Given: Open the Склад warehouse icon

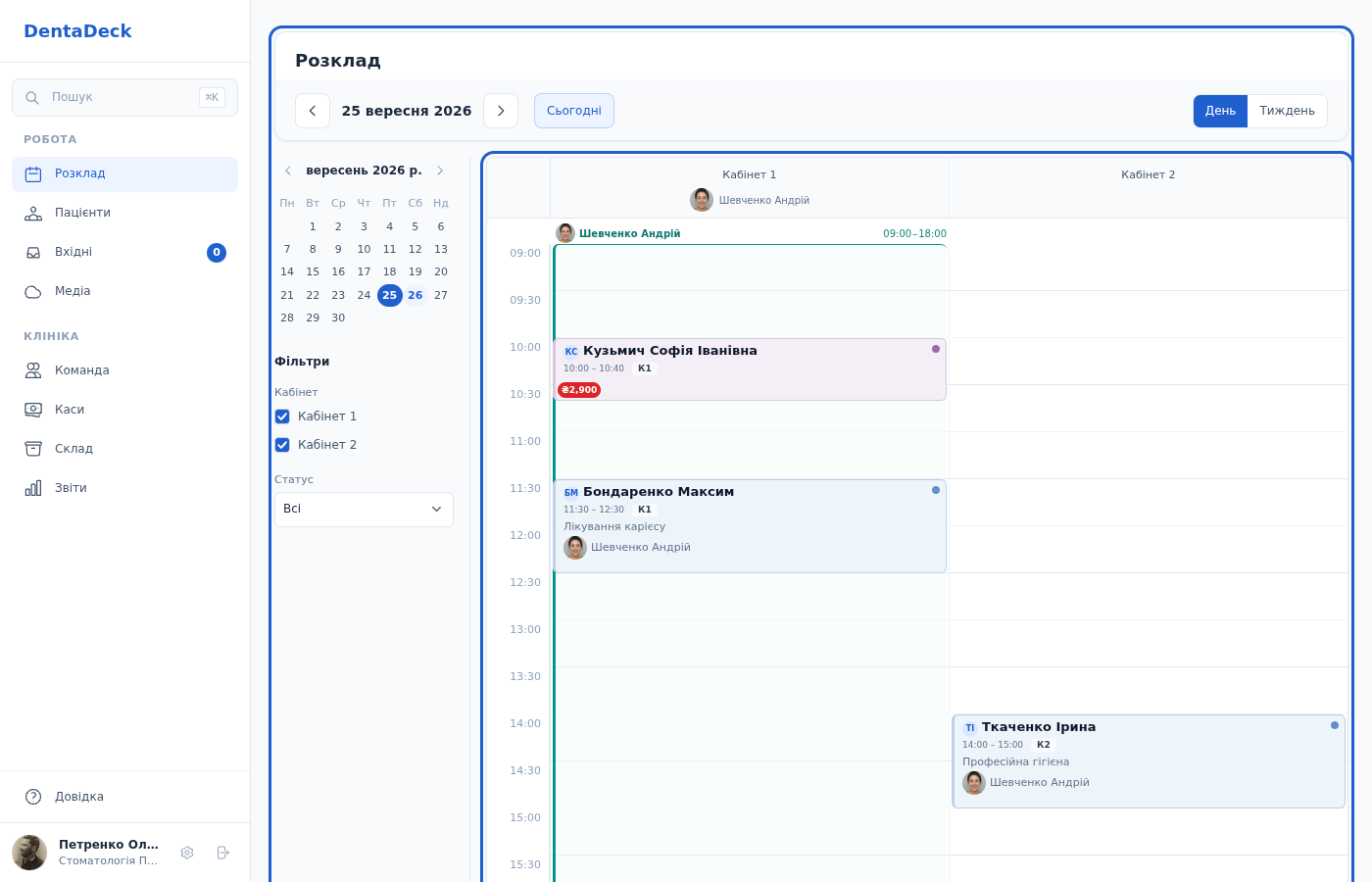Looking at the screenshot, I should coord(33,449).
